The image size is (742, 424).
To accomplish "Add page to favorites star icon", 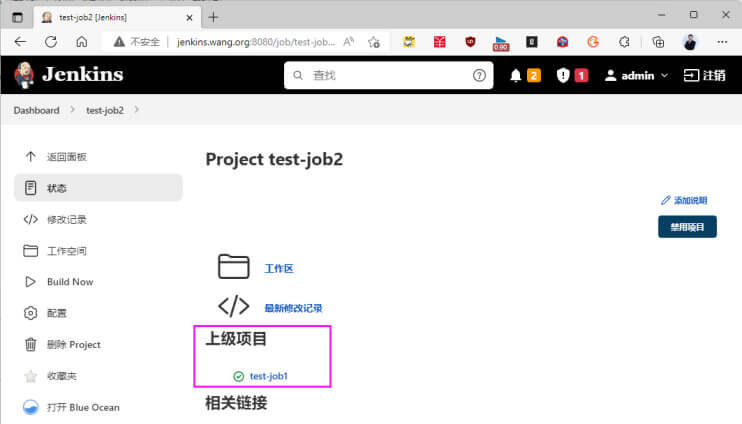I will [374, 42].
